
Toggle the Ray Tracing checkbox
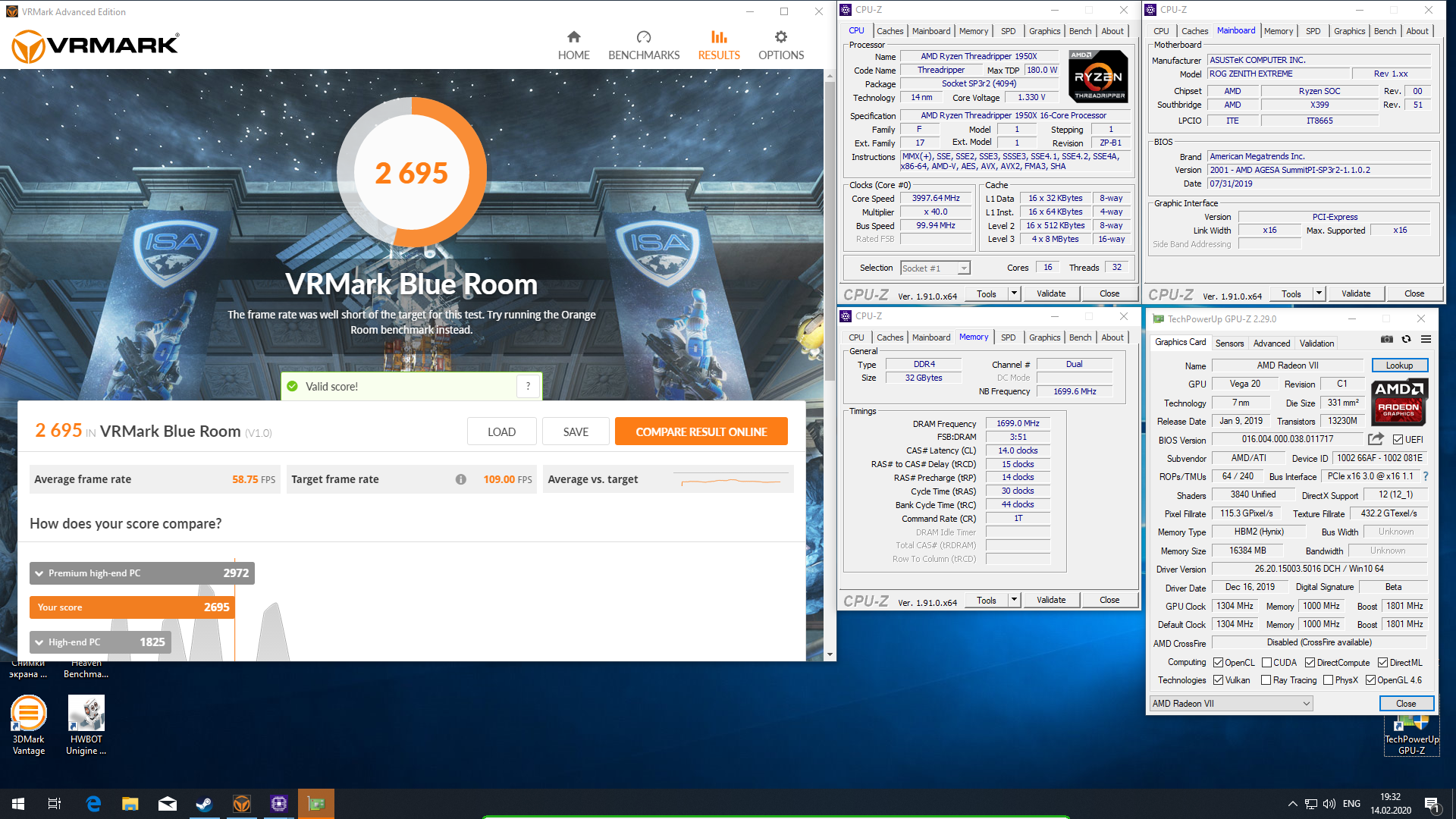coord(1266,680)
